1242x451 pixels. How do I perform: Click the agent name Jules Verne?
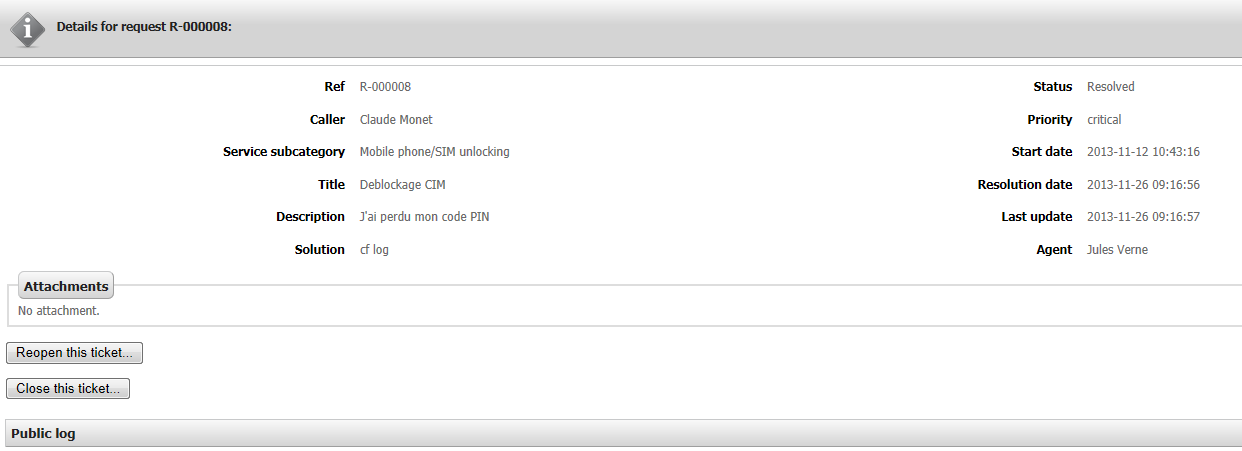coord(1117,250)
